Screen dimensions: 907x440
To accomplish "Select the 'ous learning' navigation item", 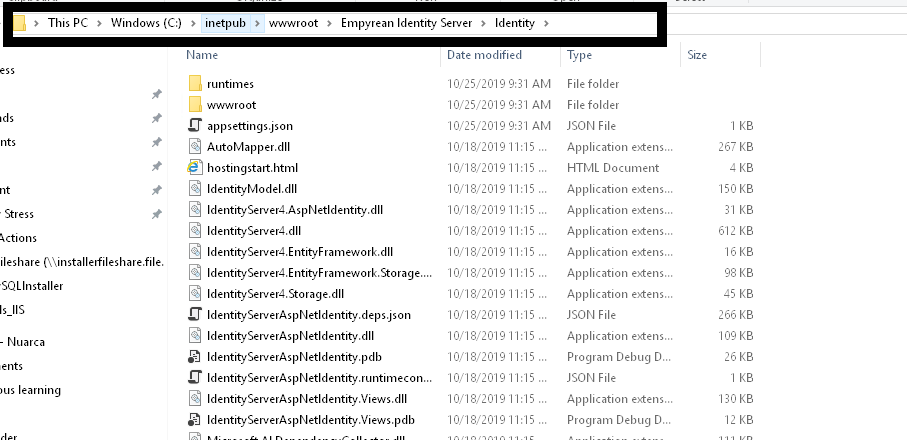I will [x=30, y=390].
